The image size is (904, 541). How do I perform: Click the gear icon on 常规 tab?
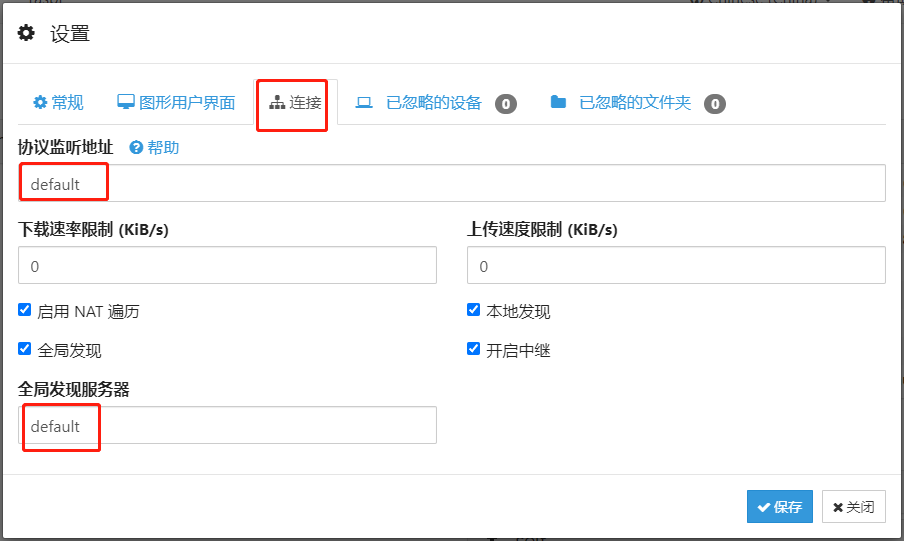40,102
